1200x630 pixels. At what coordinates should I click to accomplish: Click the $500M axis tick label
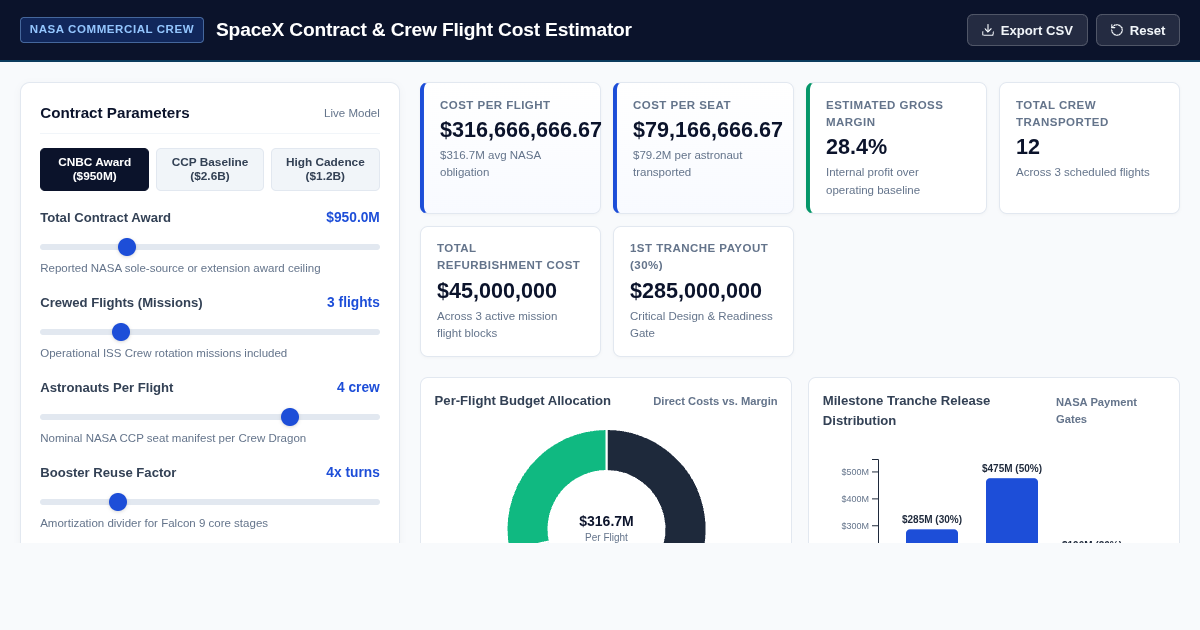click(x=855, y=472)
